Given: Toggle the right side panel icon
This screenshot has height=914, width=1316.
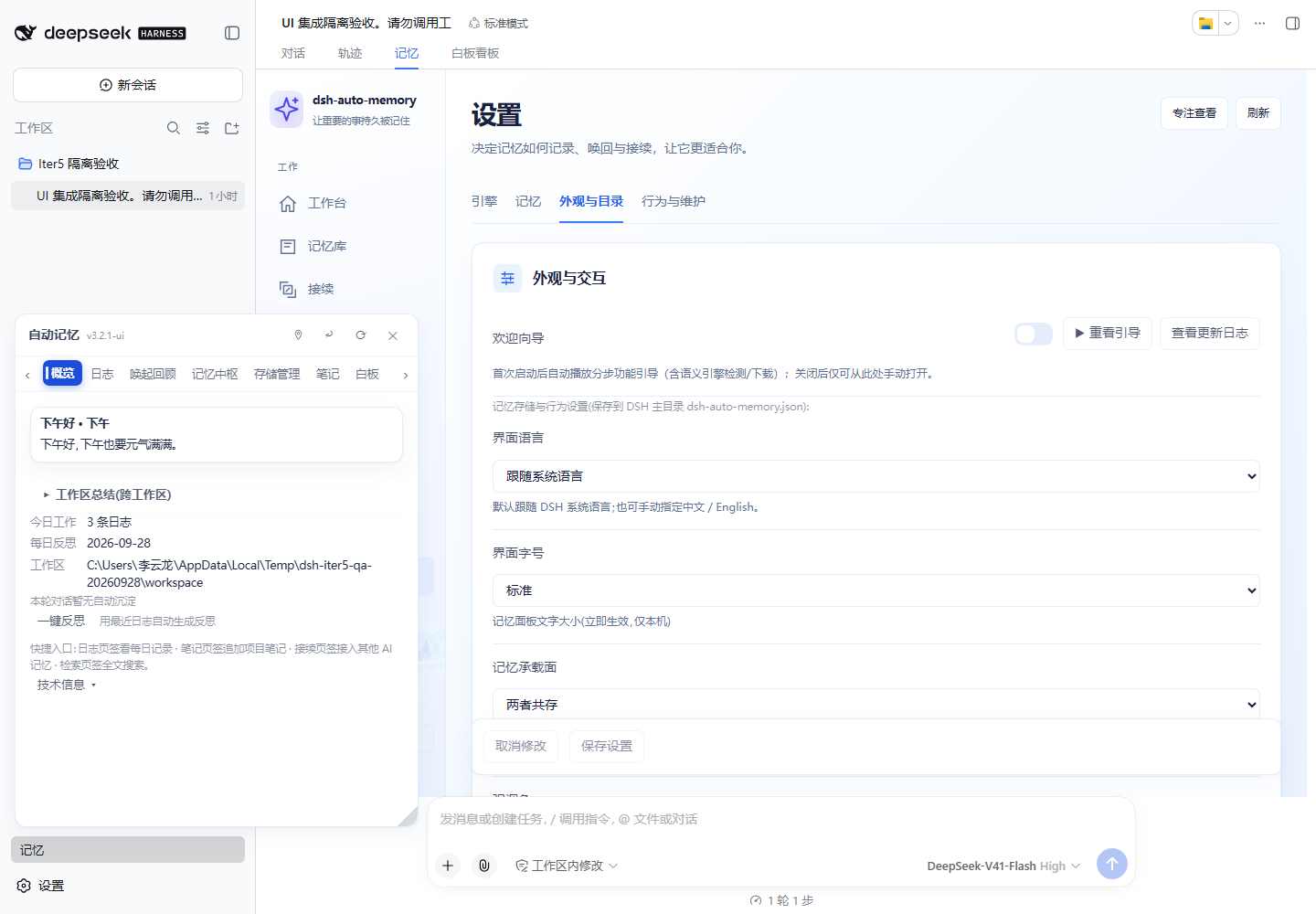Looking at the screenshot, I should click(x=1292, y=23).
